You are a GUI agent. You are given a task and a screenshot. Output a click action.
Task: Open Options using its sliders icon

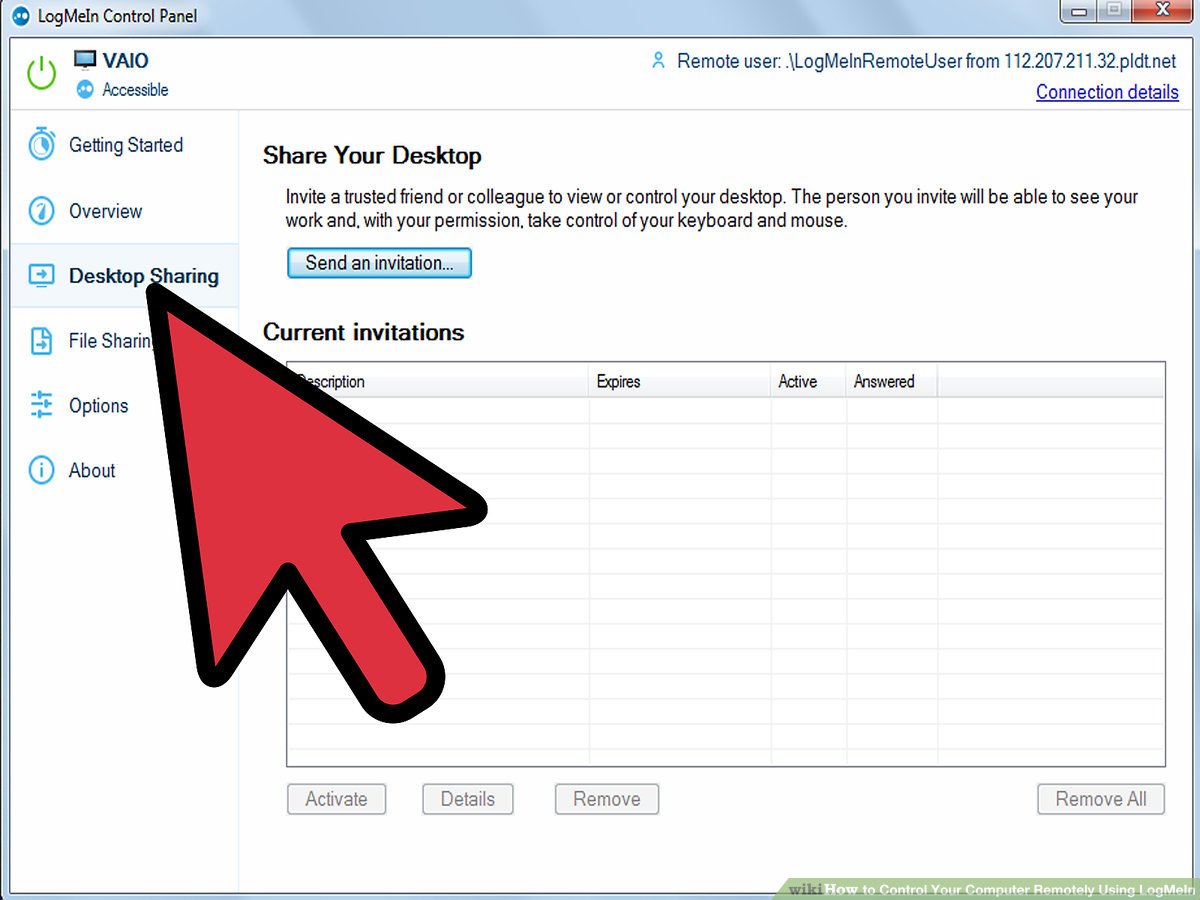click(40, 406)
